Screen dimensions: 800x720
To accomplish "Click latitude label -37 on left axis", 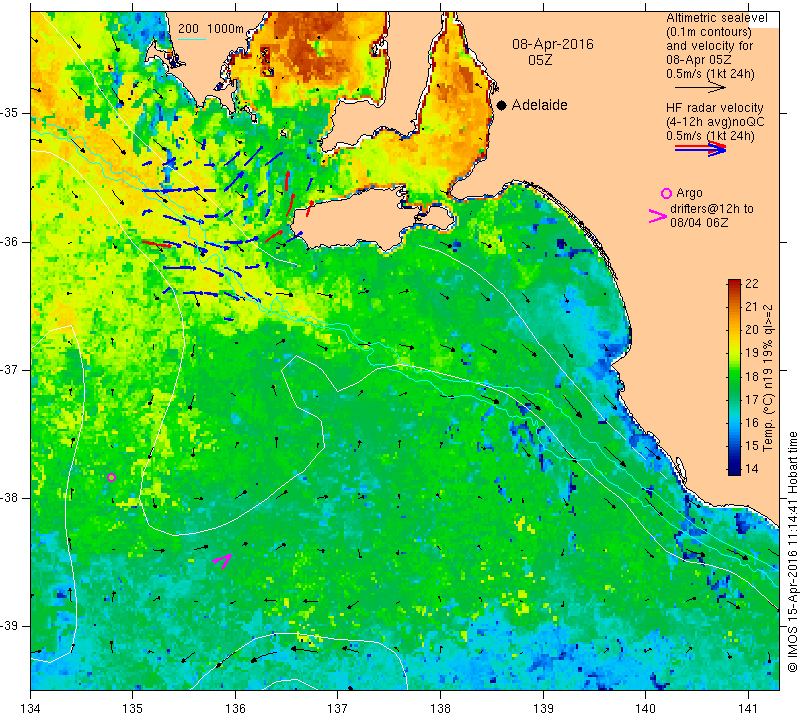I will (12, 369).
